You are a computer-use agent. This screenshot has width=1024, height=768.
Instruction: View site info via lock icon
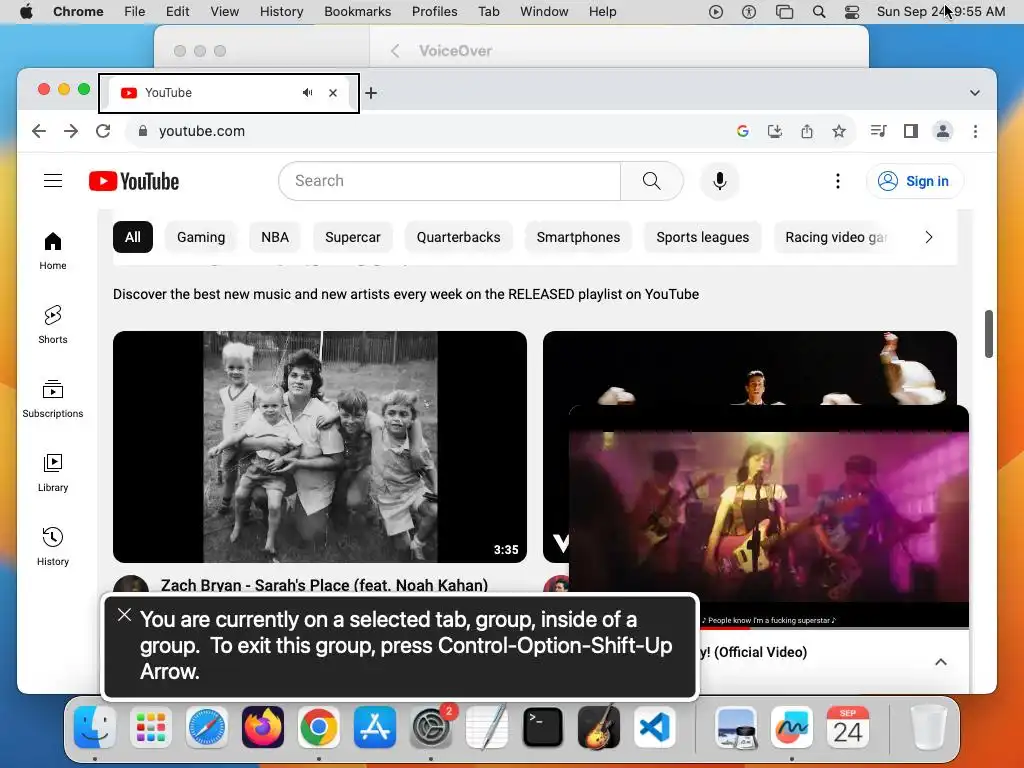click(x=142, y=131)
